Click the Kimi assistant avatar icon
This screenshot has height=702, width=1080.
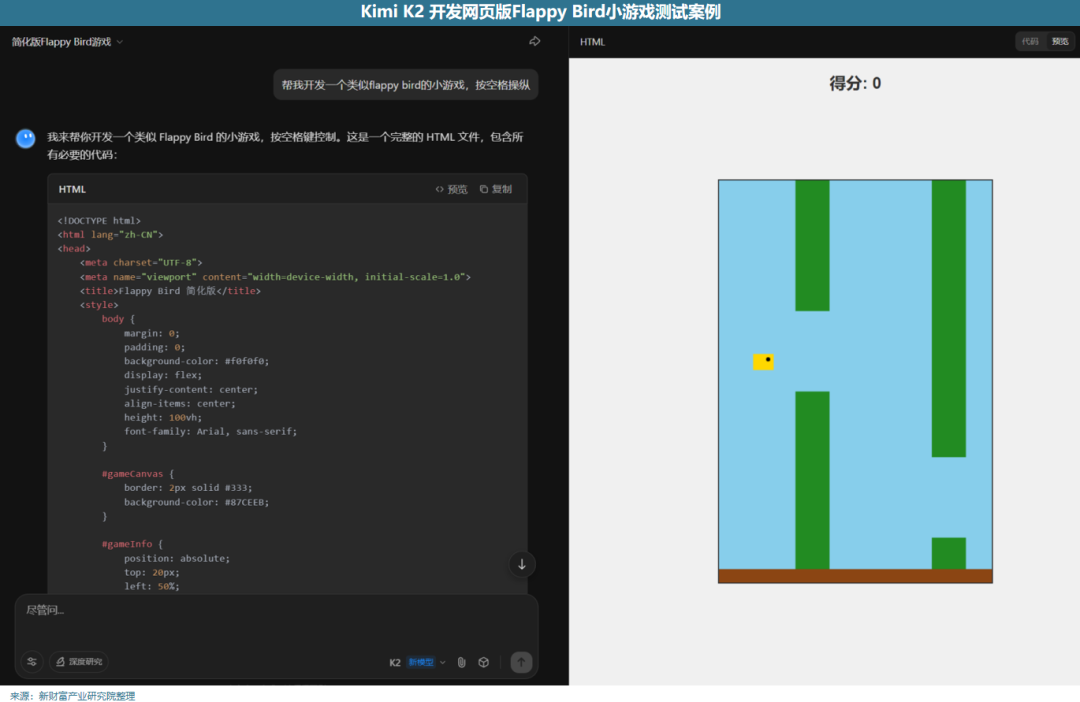[25, 138]
